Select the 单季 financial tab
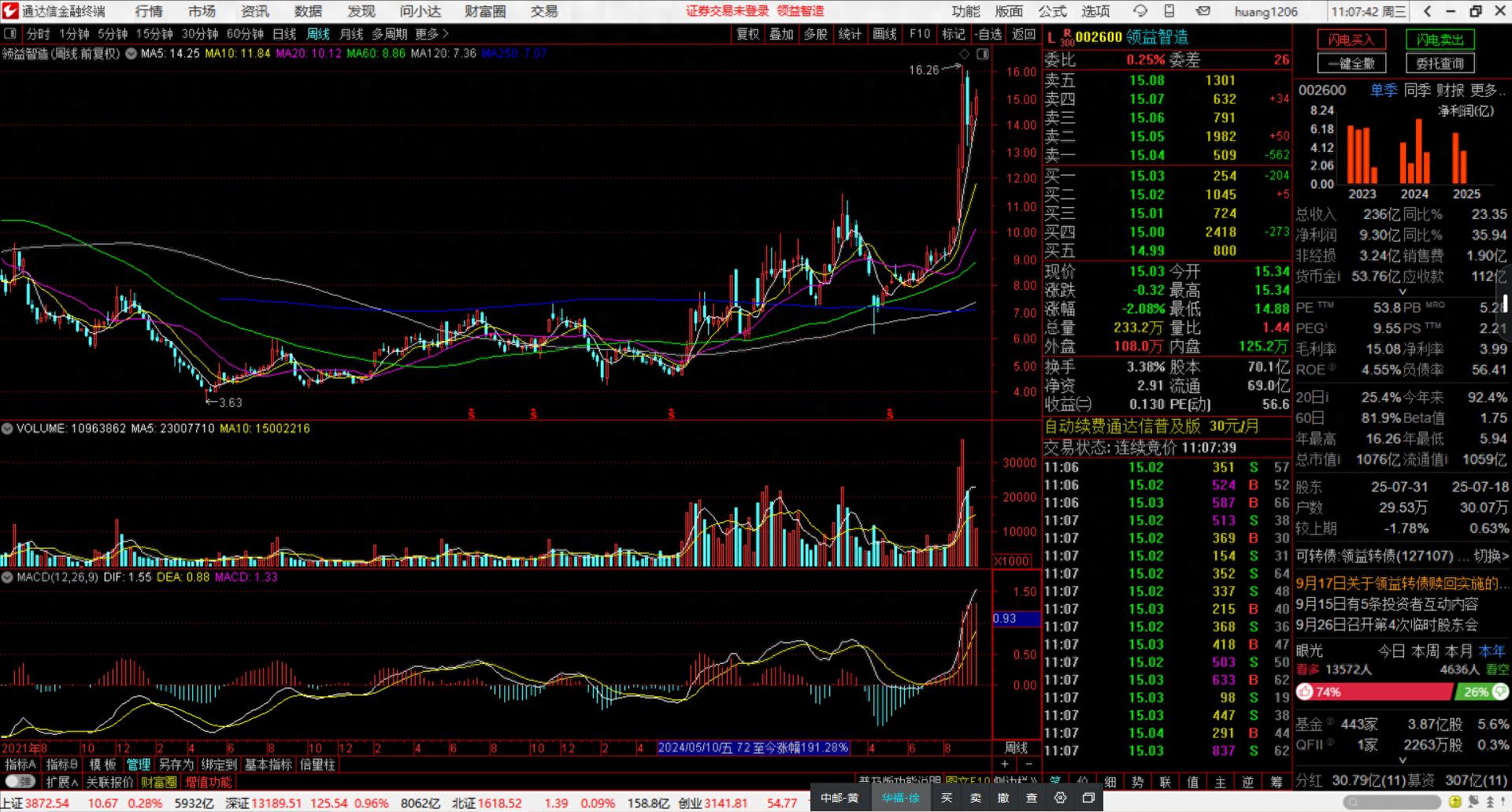Screen dimensions: 1512x812 pos(1384,90)
